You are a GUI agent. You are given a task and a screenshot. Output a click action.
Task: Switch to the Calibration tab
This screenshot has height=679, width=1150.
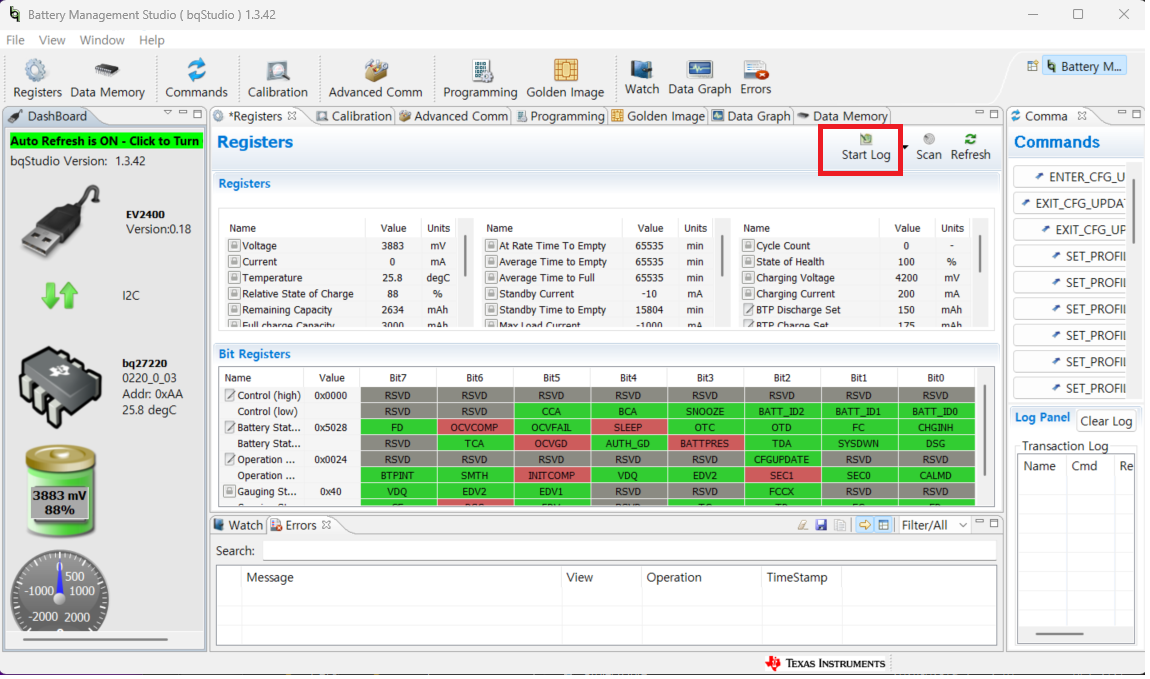[x=354, y=116]
